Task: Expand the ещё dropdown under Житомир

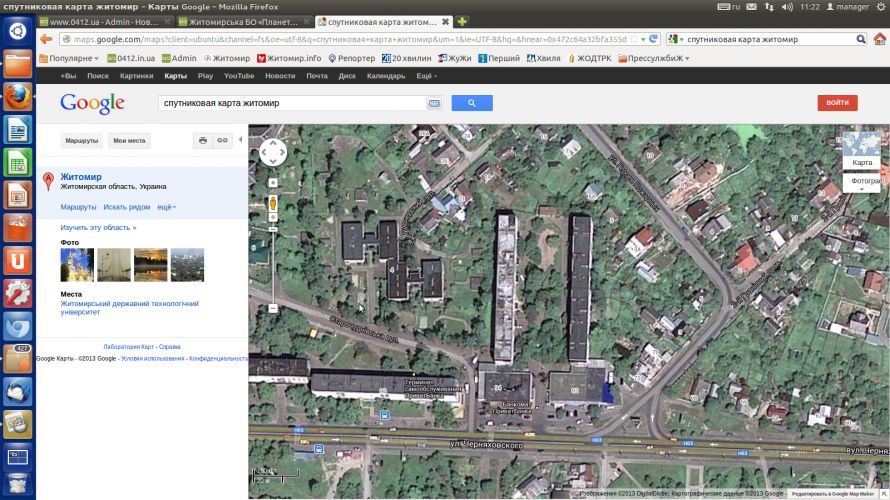Action: pos(166,207)
